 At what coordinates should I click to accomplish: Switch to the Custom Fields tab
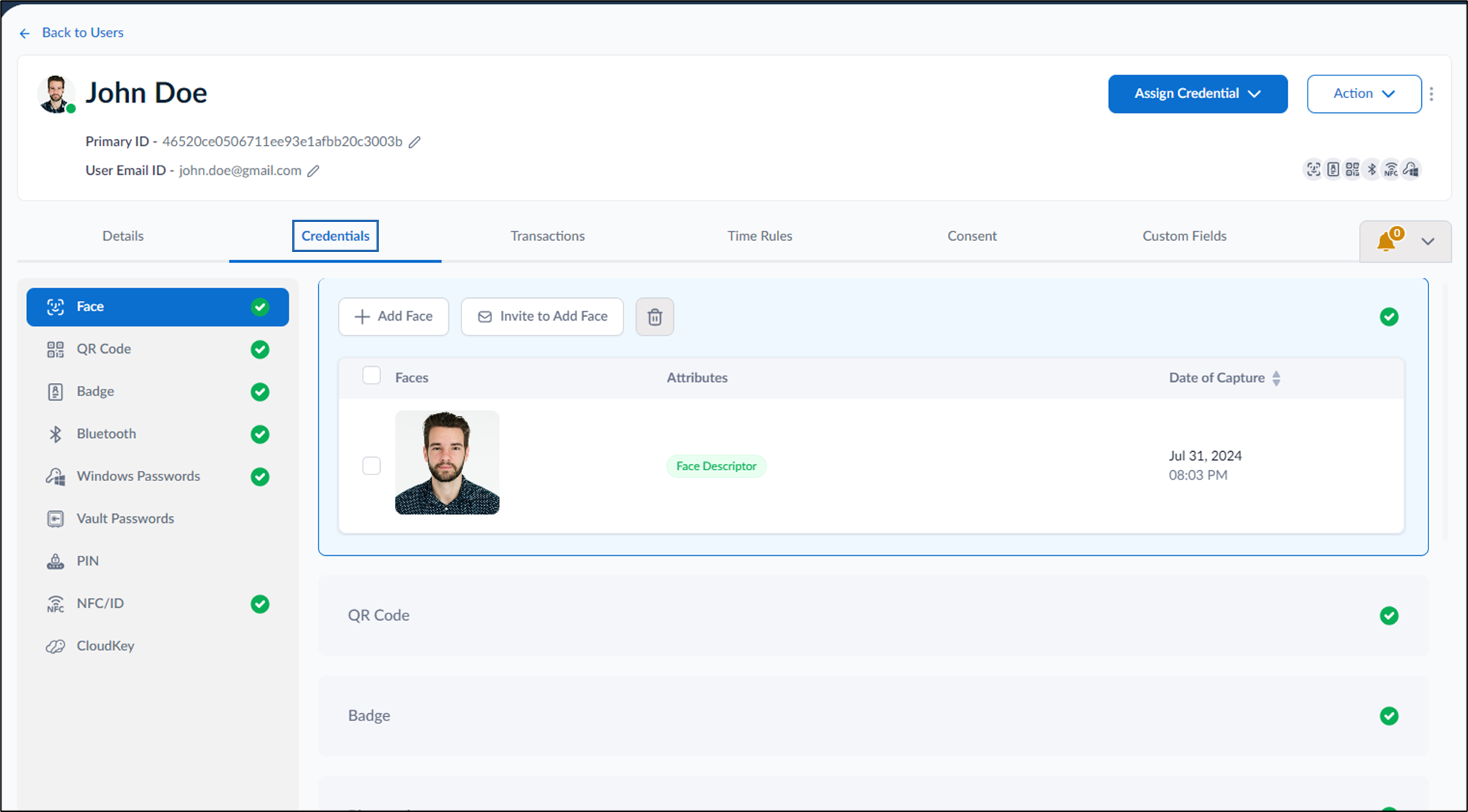(x=1185, y=236)
